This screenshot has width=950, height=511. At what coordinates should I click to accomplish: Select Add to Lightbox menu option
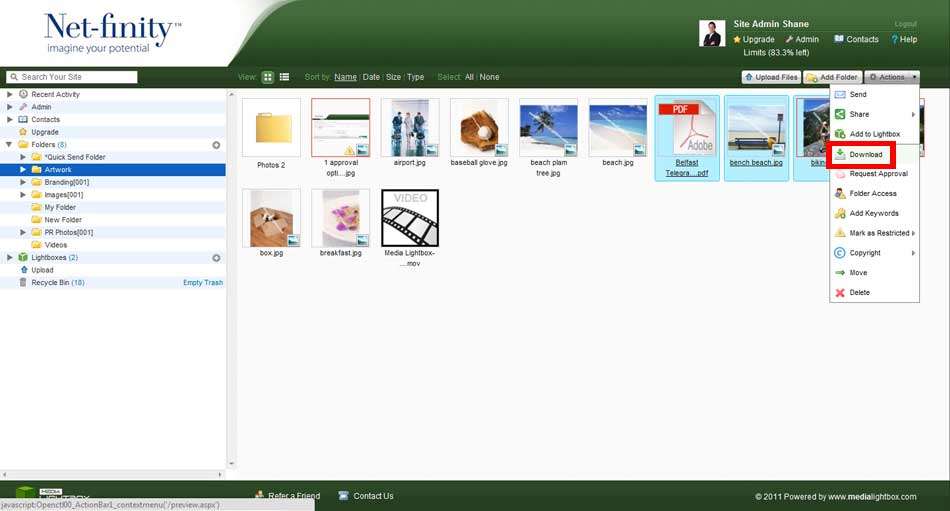click(874, 134)
